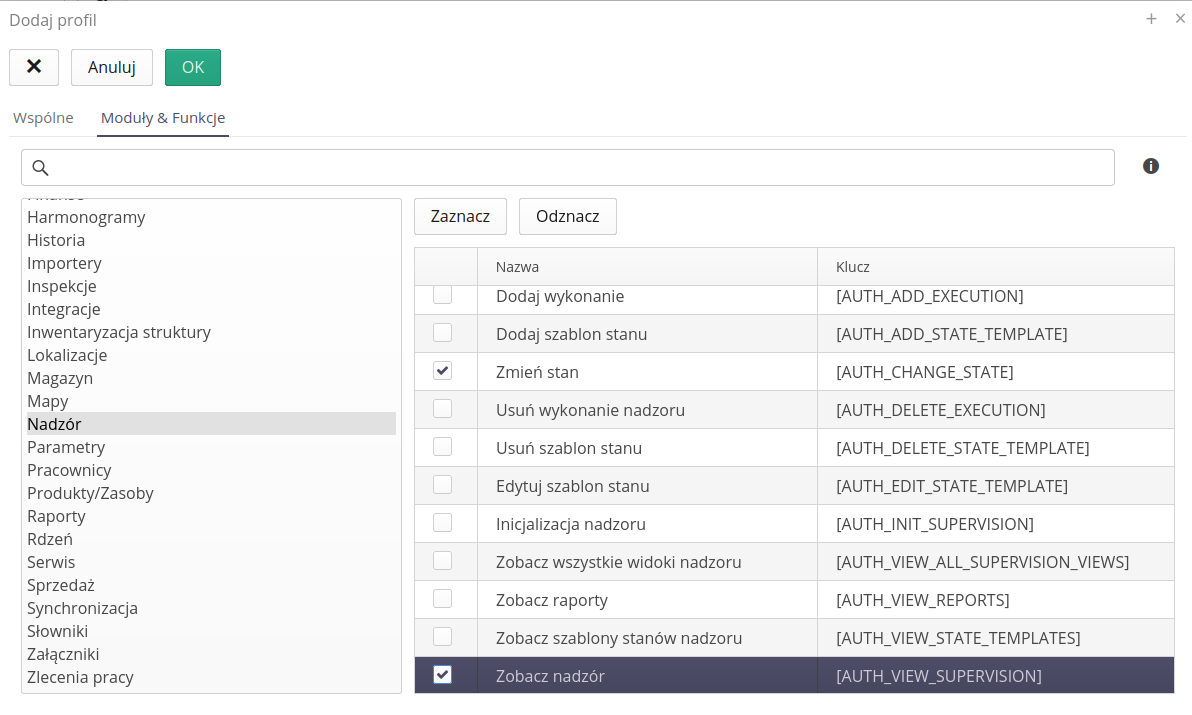Tick the Inicjalizacja nadzoru checkbox

point(442,523)
